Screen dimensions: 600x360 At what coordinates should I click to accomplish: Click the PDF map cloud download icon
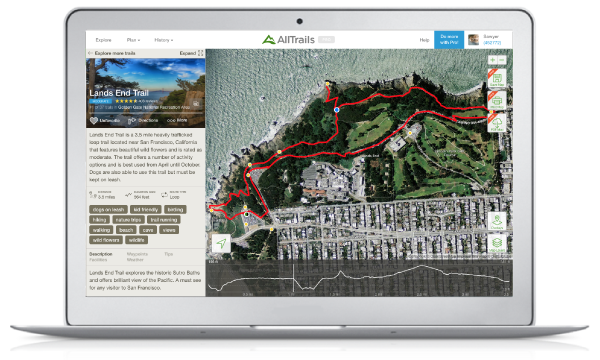(497, 123)
